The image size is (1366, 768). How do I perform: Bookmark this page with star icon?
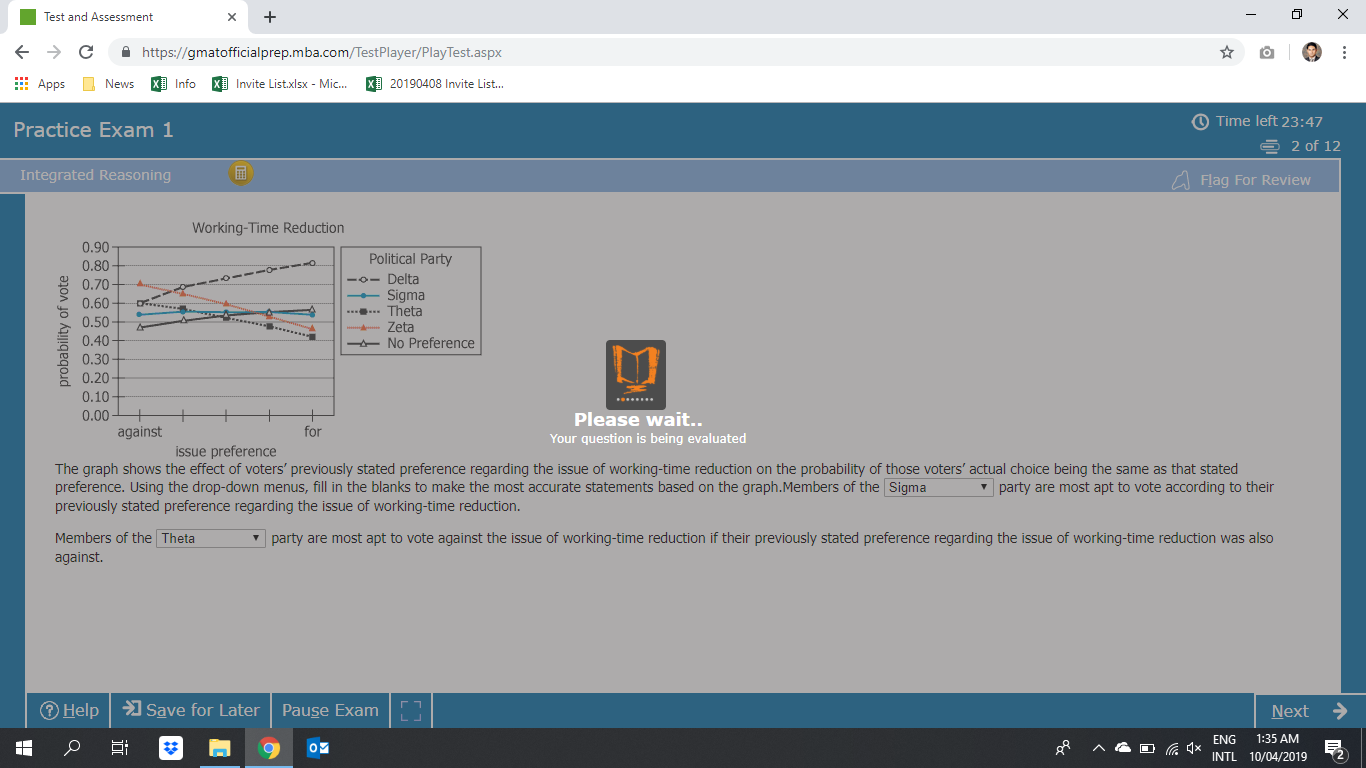click(1227, 52)
